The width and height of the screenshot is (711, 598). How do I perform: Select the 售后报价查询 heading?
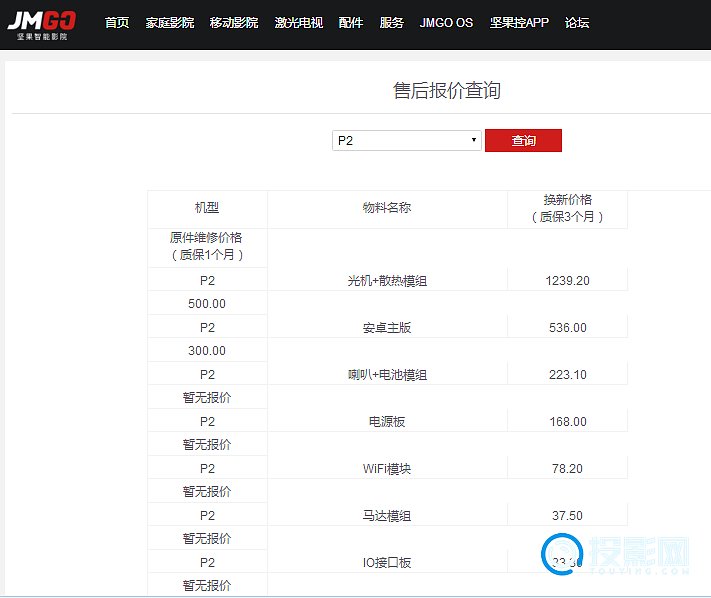(447, 90)
